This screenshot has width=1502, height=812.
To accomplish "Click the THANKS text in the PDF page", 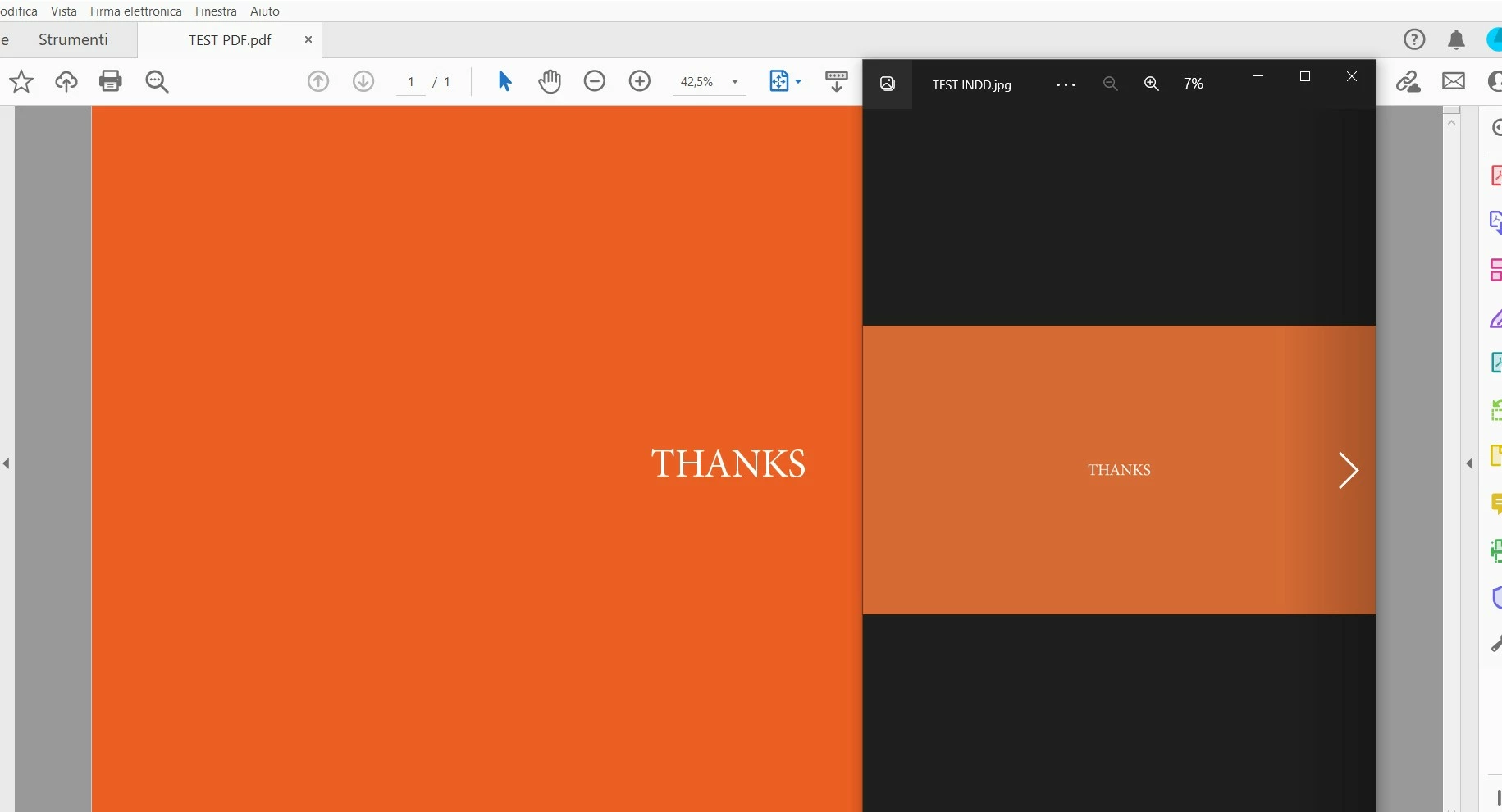I will pyautogui.click(x=728, y=463).
